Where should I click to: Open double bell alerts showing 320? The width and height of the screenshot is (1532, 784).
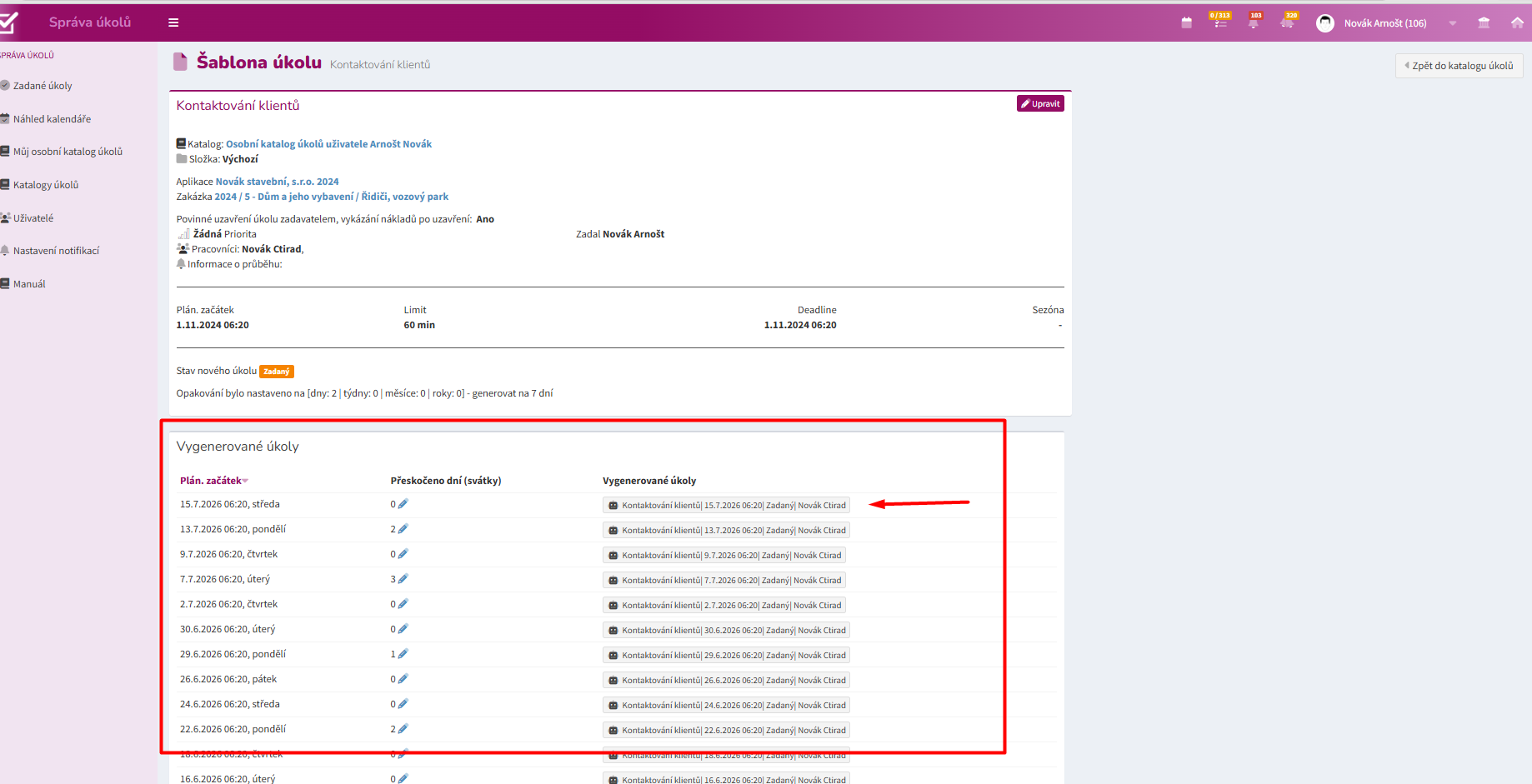pyautogui.click(x=1289, y=21)
